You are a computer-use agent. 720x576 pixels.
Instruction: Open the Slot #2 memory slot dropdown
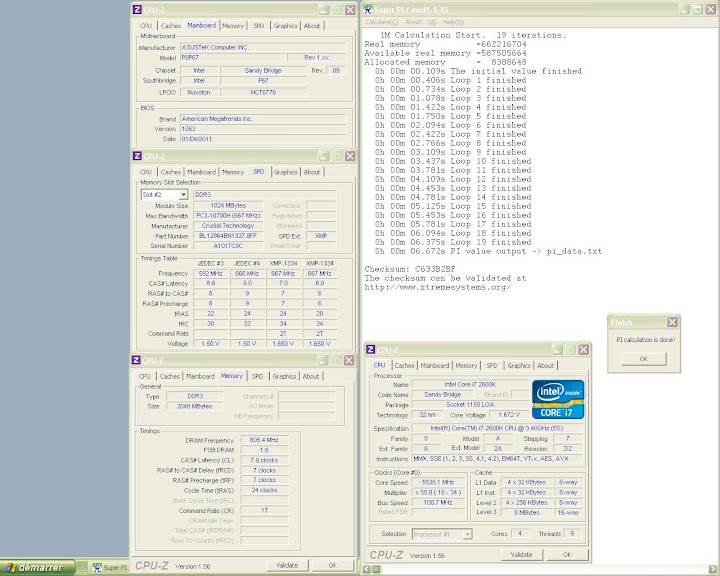pos(183,195)
